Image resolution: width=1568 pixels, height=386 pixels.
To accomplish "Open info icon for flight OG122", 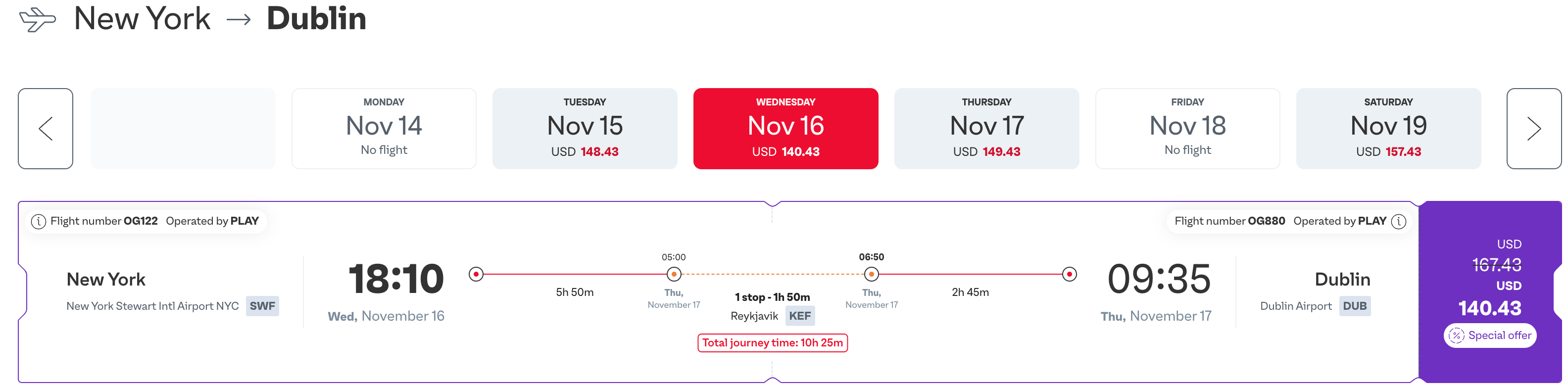I will point(38,222).
